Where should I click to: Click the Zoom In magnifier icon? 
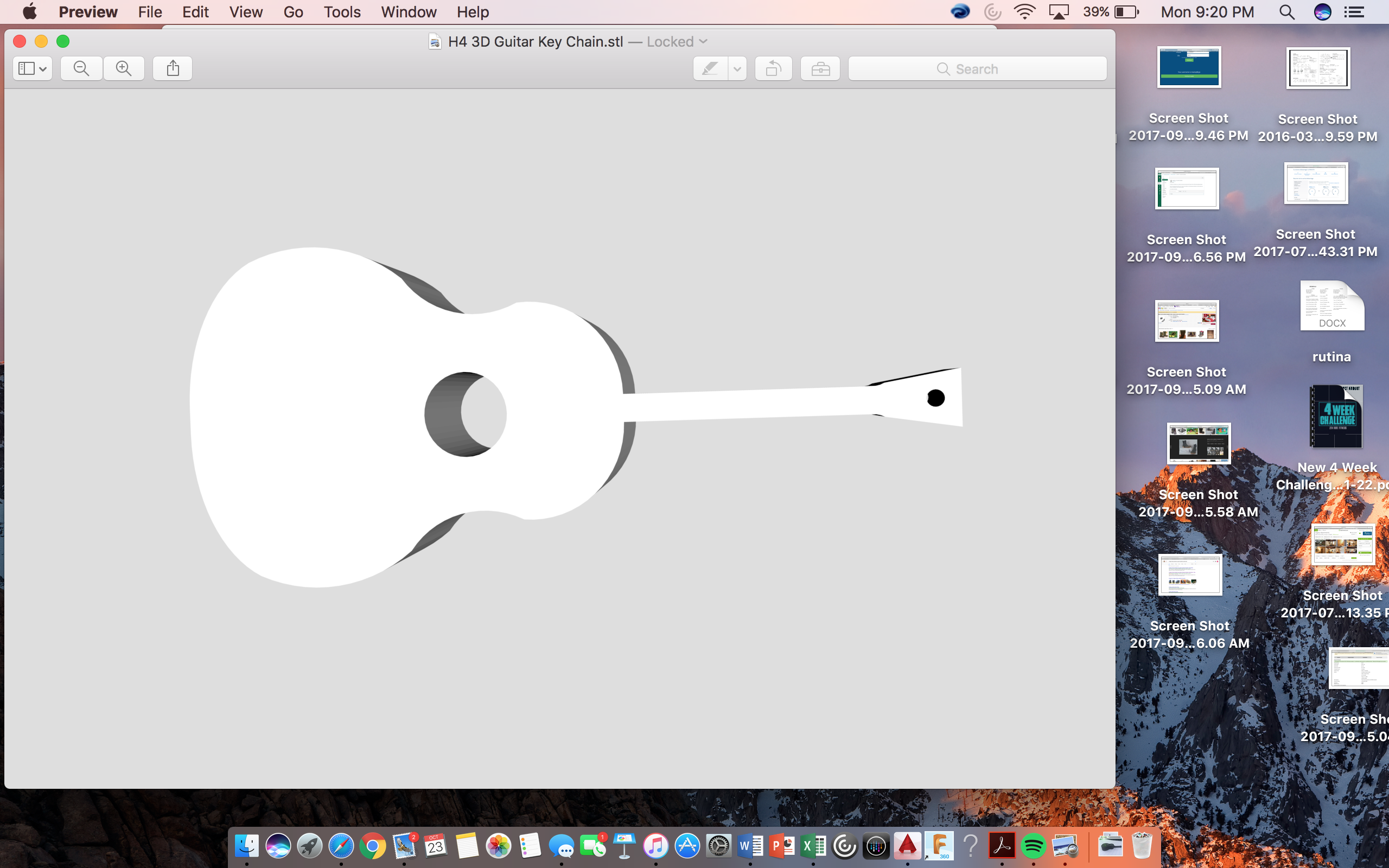[x=124, y=68]
